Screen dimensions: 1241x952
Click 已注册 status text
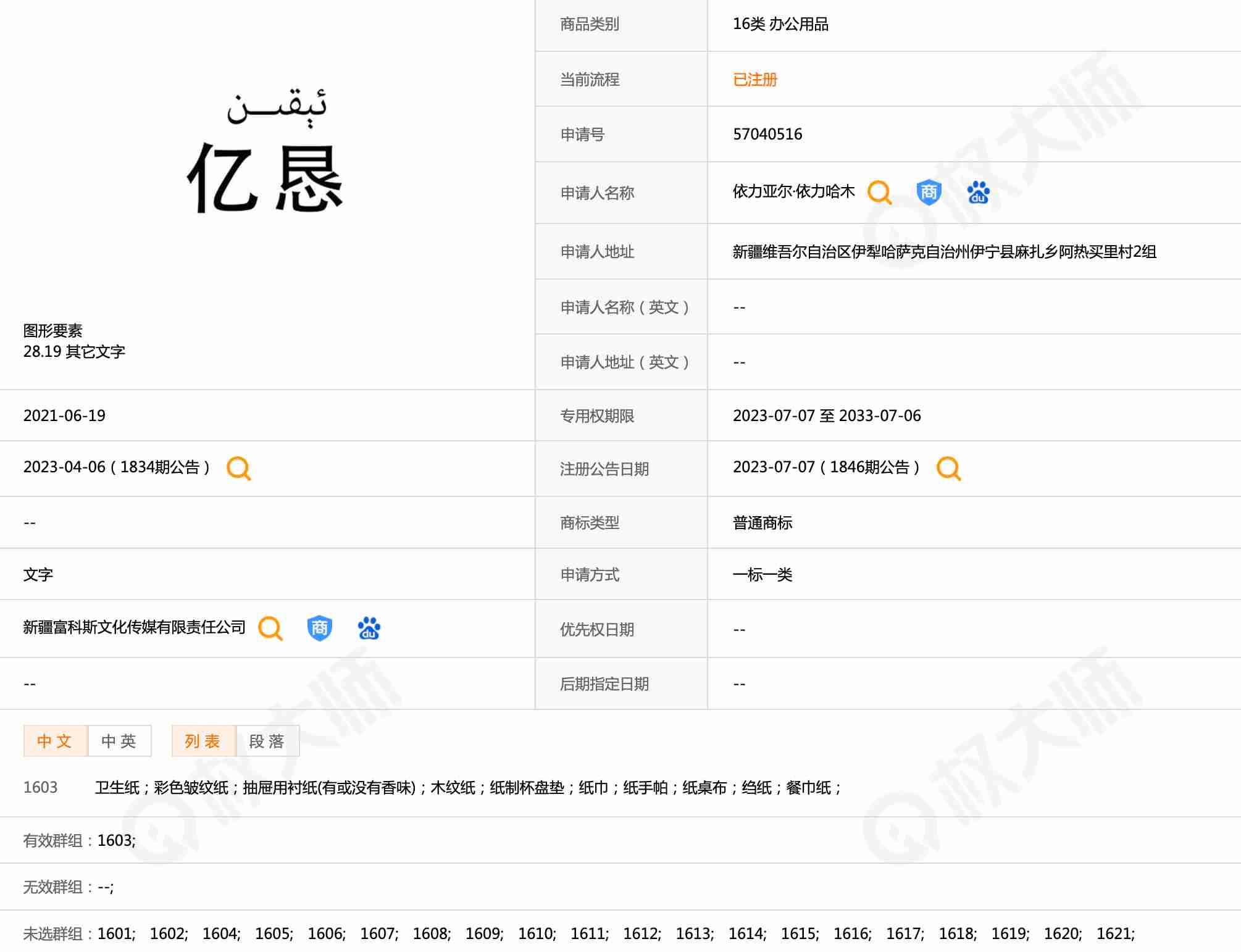pos(754,80)
